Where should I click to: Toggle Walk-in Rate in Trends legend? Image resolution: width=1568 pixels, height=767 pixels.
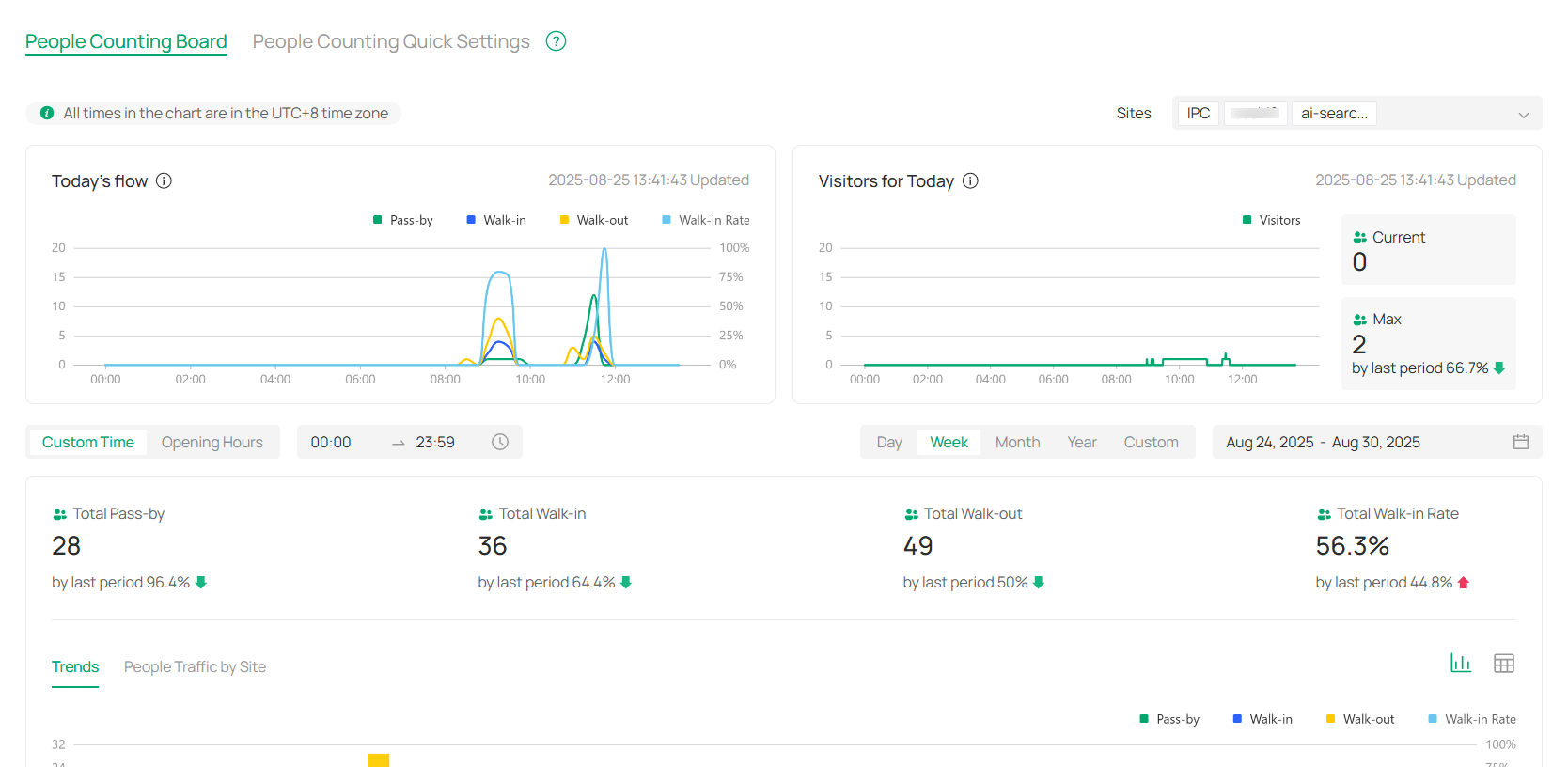[1471, 719]
